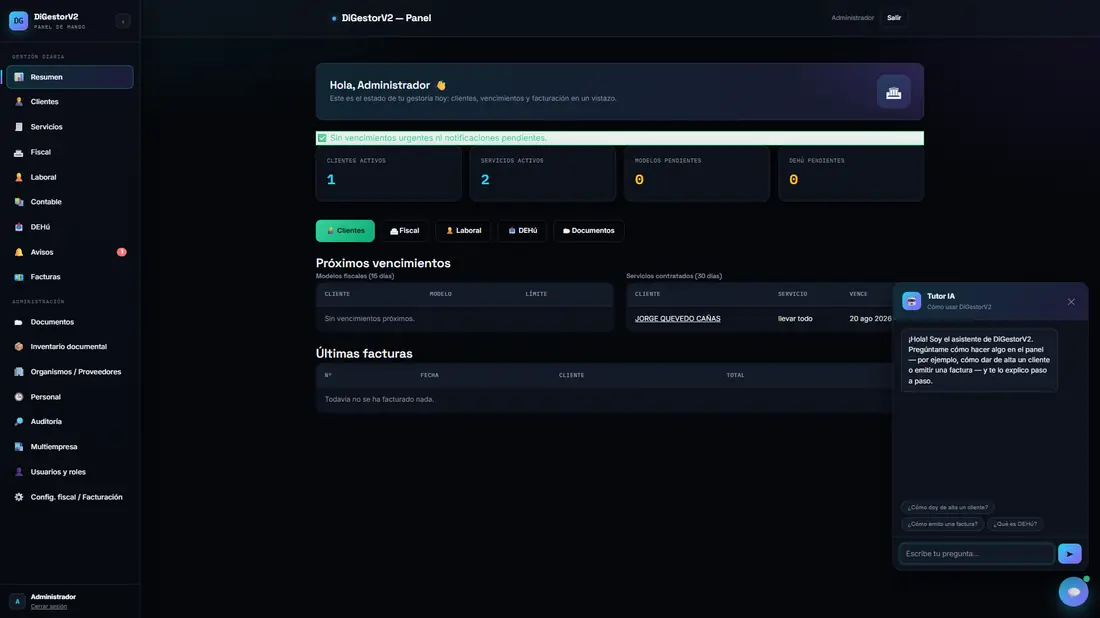Open the Fiscal sidebar icon

[x=19, y=152]
